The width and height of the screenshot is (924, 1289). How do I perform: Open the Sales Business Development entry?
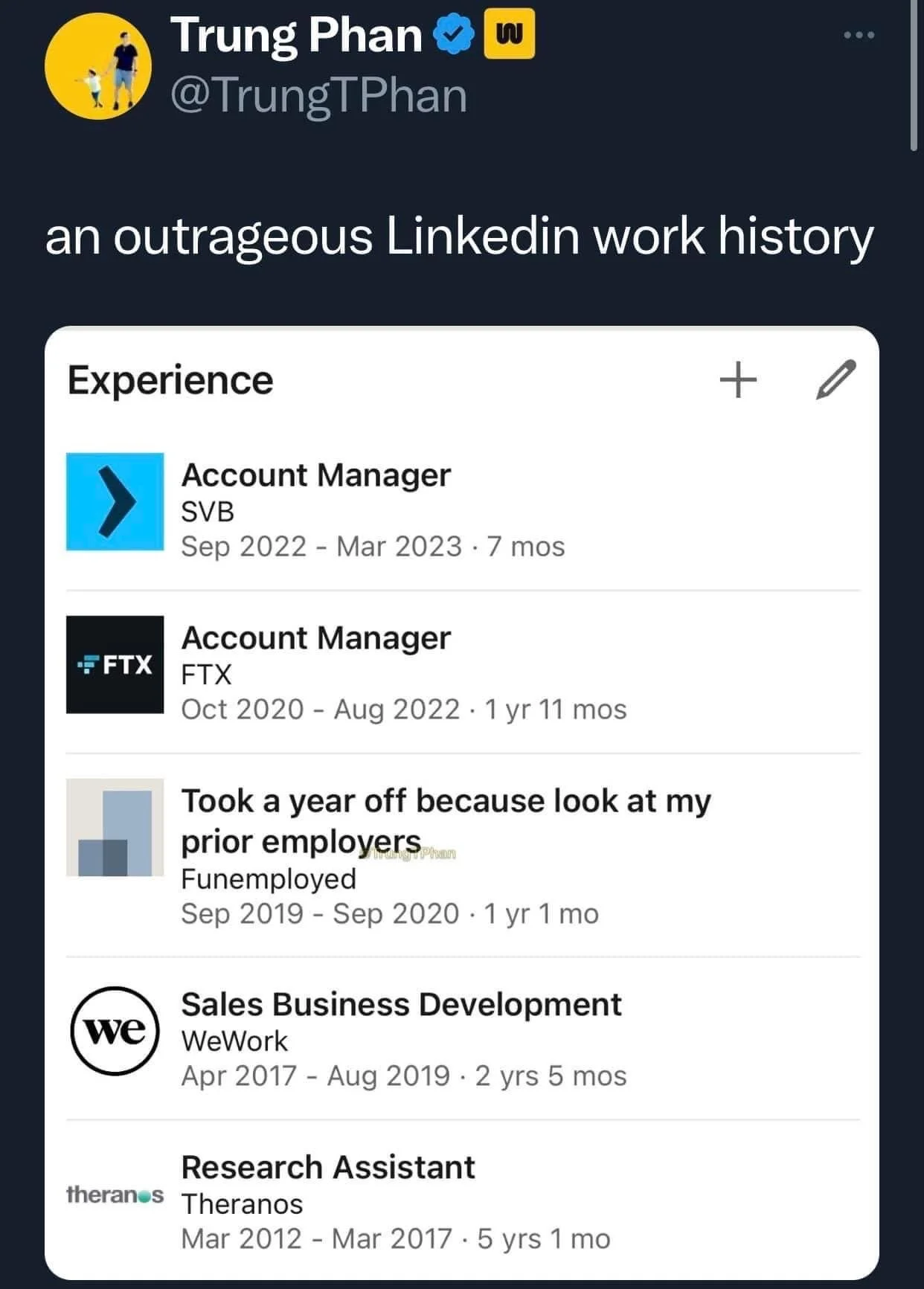pos(463,1038)
